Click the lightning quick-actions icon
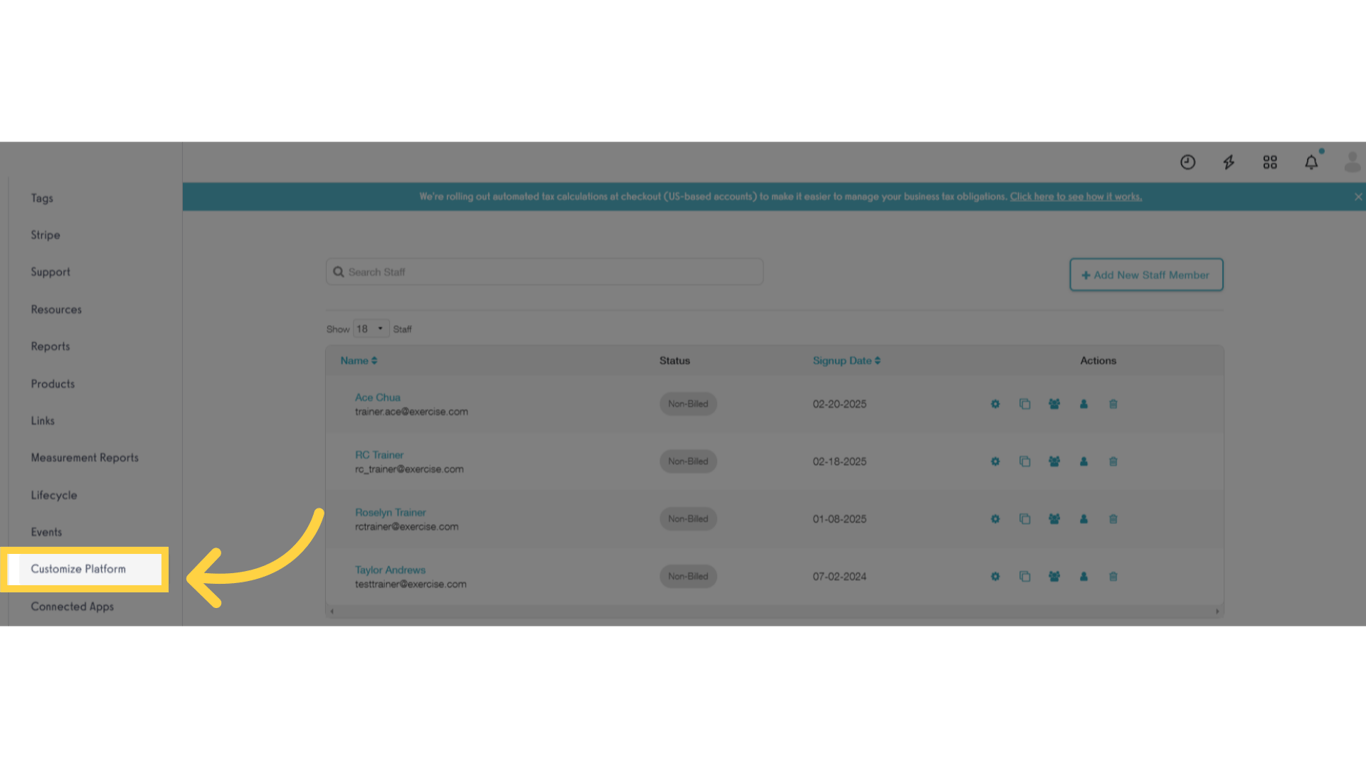Screen dimensions: 1366x768 point(1228,161)
